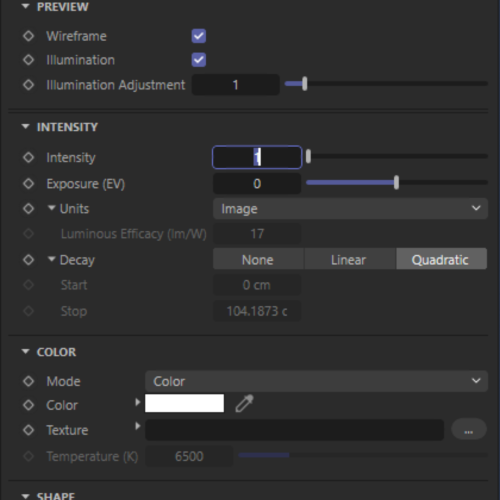500x500 pixels.
Task: Click the keyframe diamond next to Wireframe
Action: point(28,36)
